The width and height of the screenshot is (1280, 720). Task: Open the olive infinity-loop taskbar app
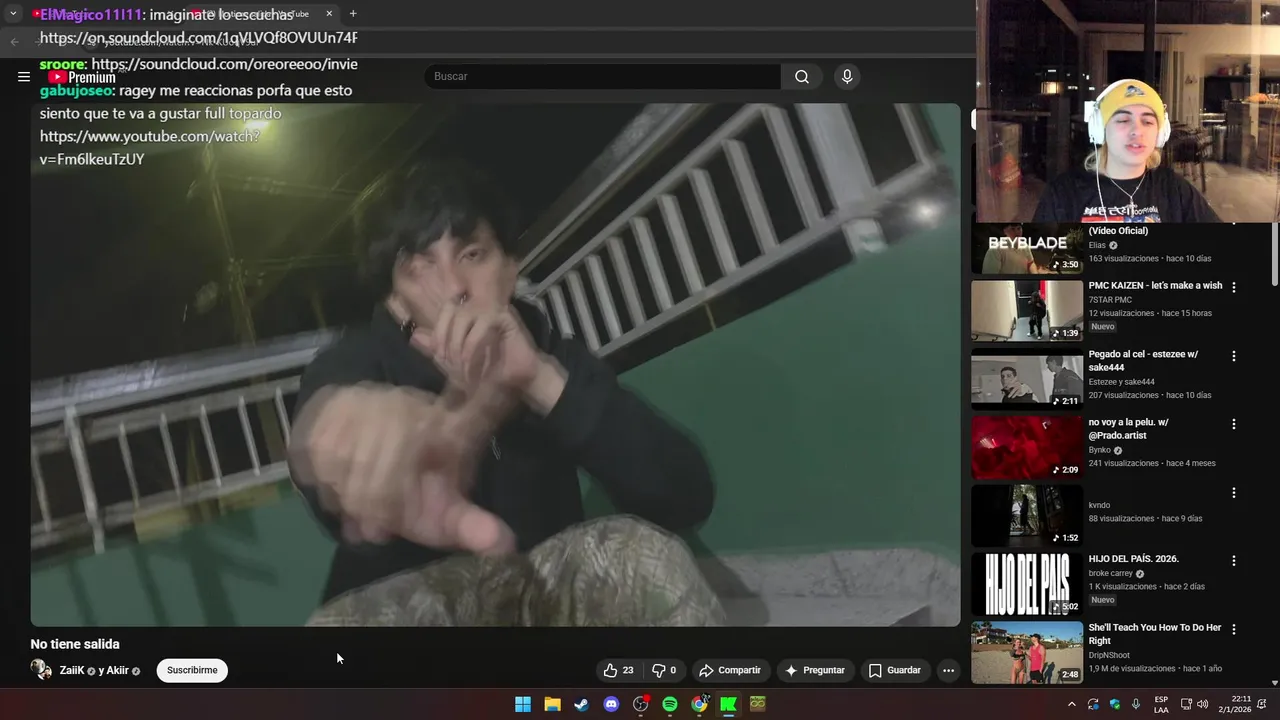point(758,704)
